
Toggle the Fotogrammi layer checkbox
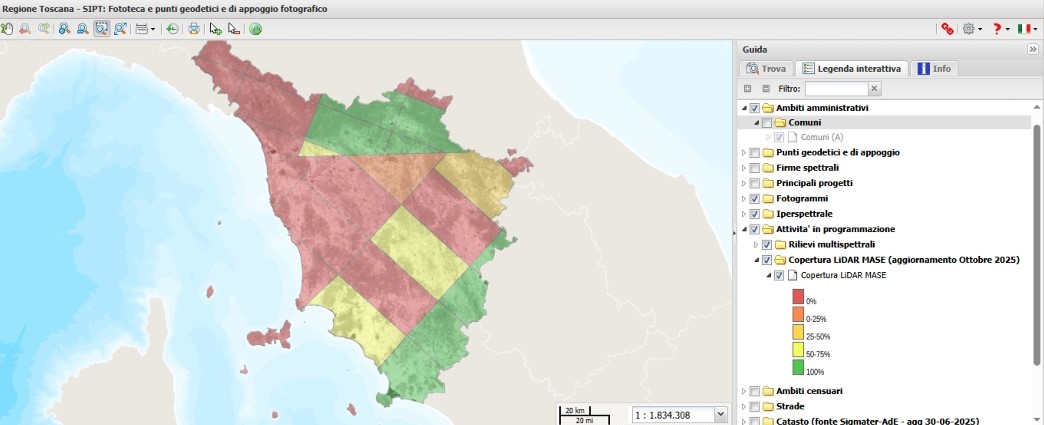pyautogui.click(x=754, y=199)
